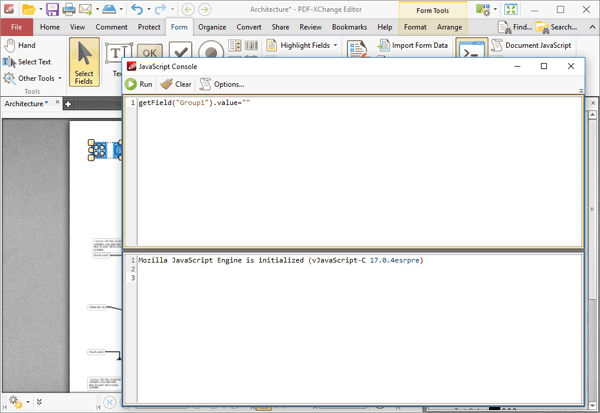Screen dimensions: 600x413
Task: Click the form fields list icon in ribbon
Action: pos(358,50)
